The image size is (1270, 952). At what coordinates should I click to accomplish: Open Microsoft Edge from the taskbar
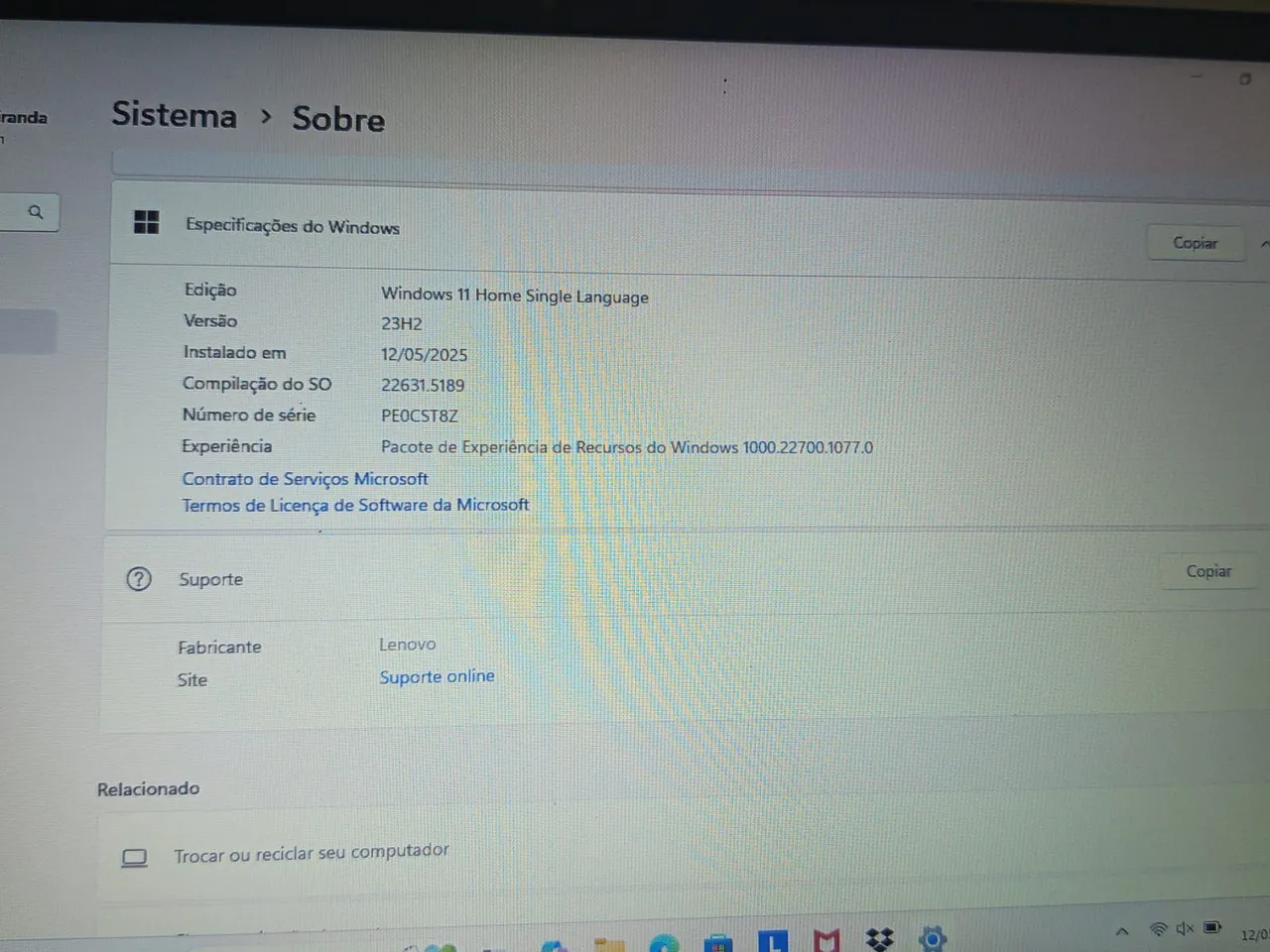click(664, 943)
